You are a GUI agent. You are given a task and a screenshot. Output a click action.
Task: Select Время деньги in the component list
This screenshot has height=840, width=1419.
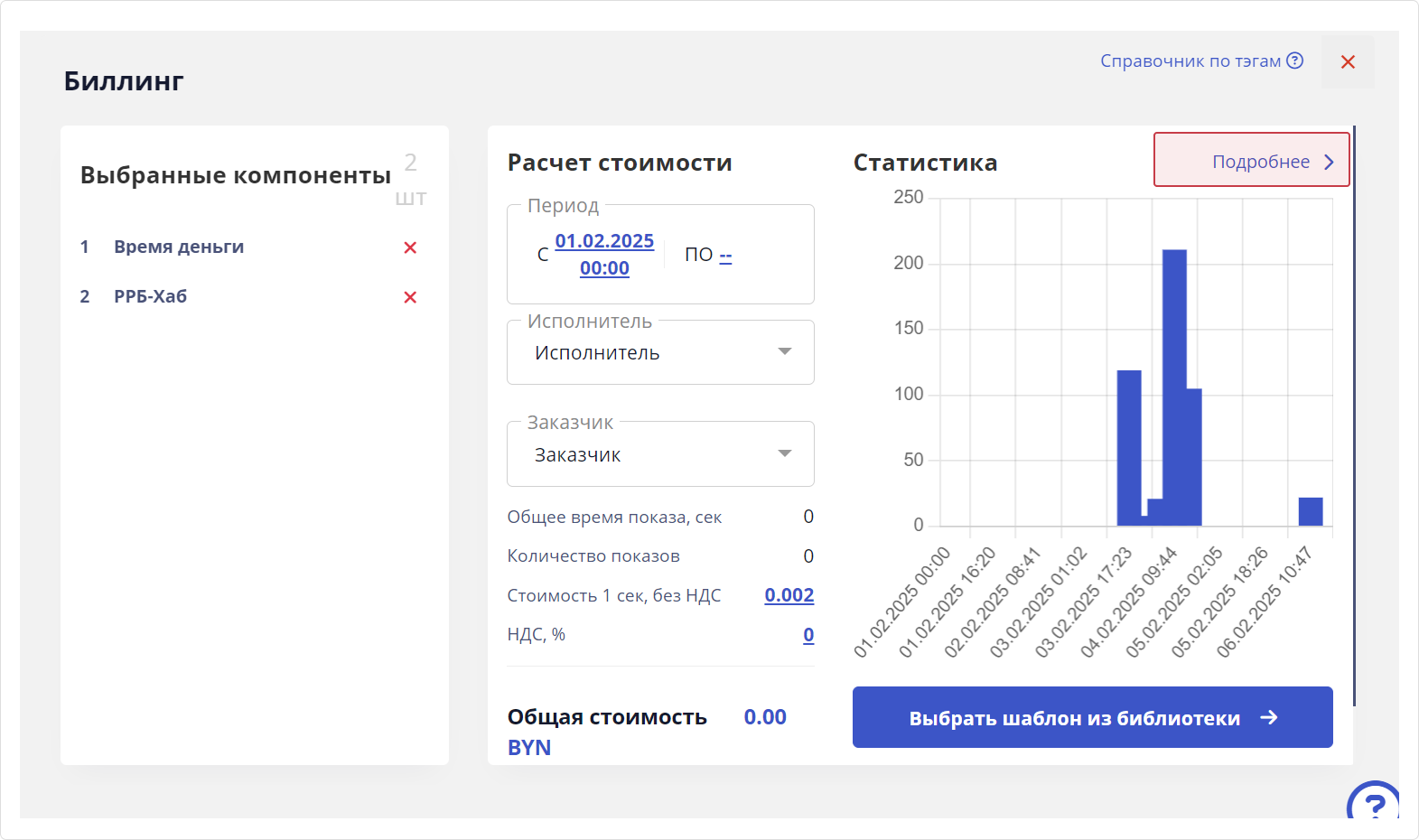pyautogui.click(x=179, y=247)
